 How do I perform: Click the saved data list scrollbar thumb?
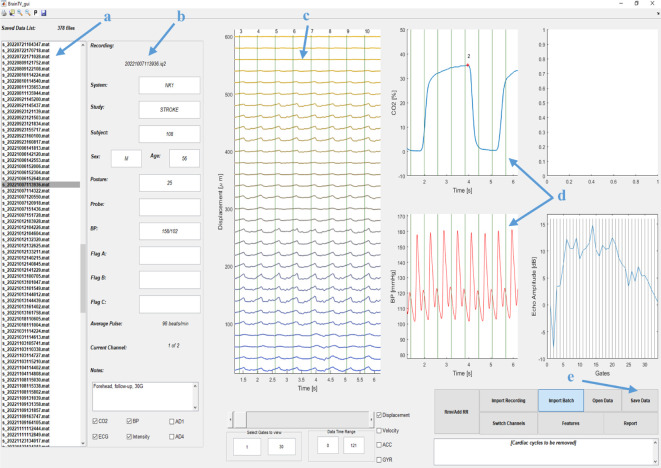83,278
